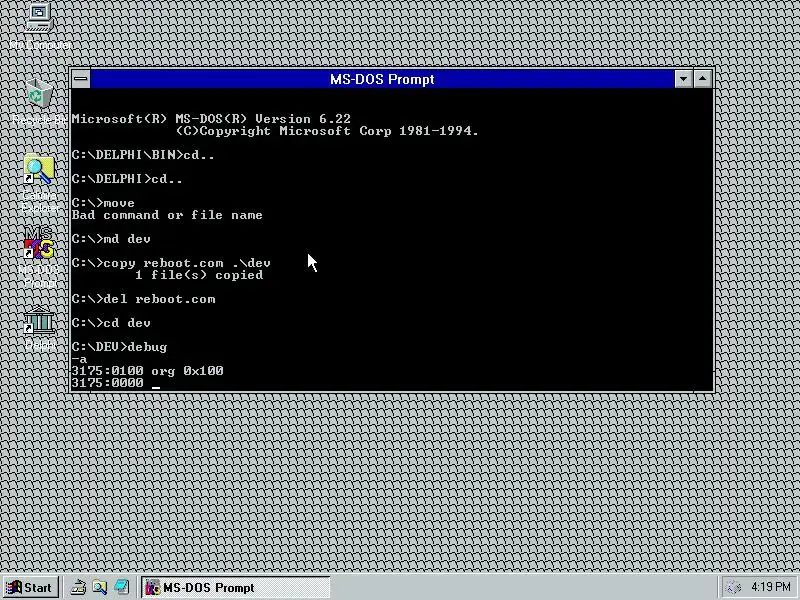The height and width of the screenshot is (600, 800).
Task: Click the '3175:0000' debug prompt line
Action: pos(108,383)
